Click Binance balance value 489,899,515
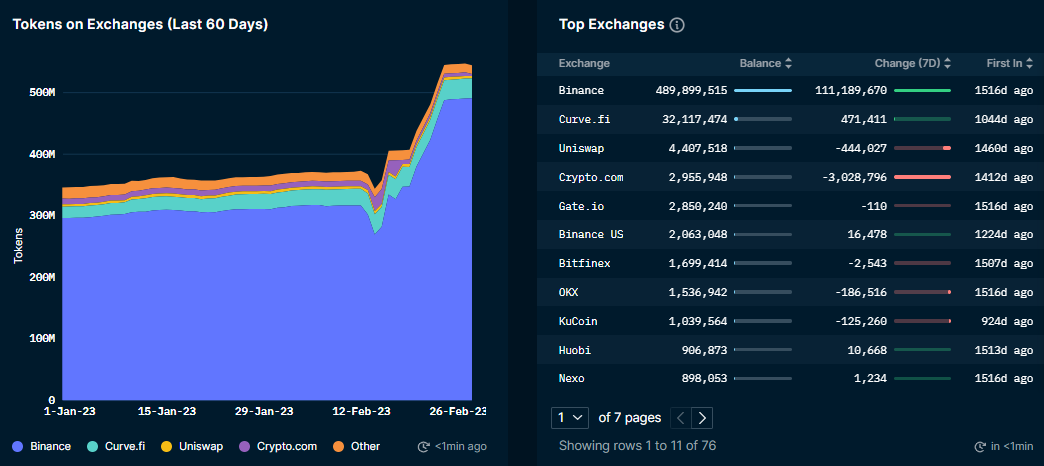Image resolution: width=1044 pixels, height=466 pixels. point(691,91)
